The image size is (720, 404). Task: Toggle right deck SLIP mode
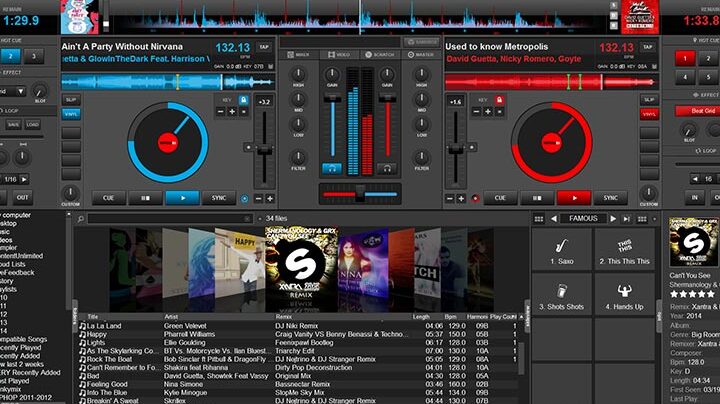pos(649,100)
